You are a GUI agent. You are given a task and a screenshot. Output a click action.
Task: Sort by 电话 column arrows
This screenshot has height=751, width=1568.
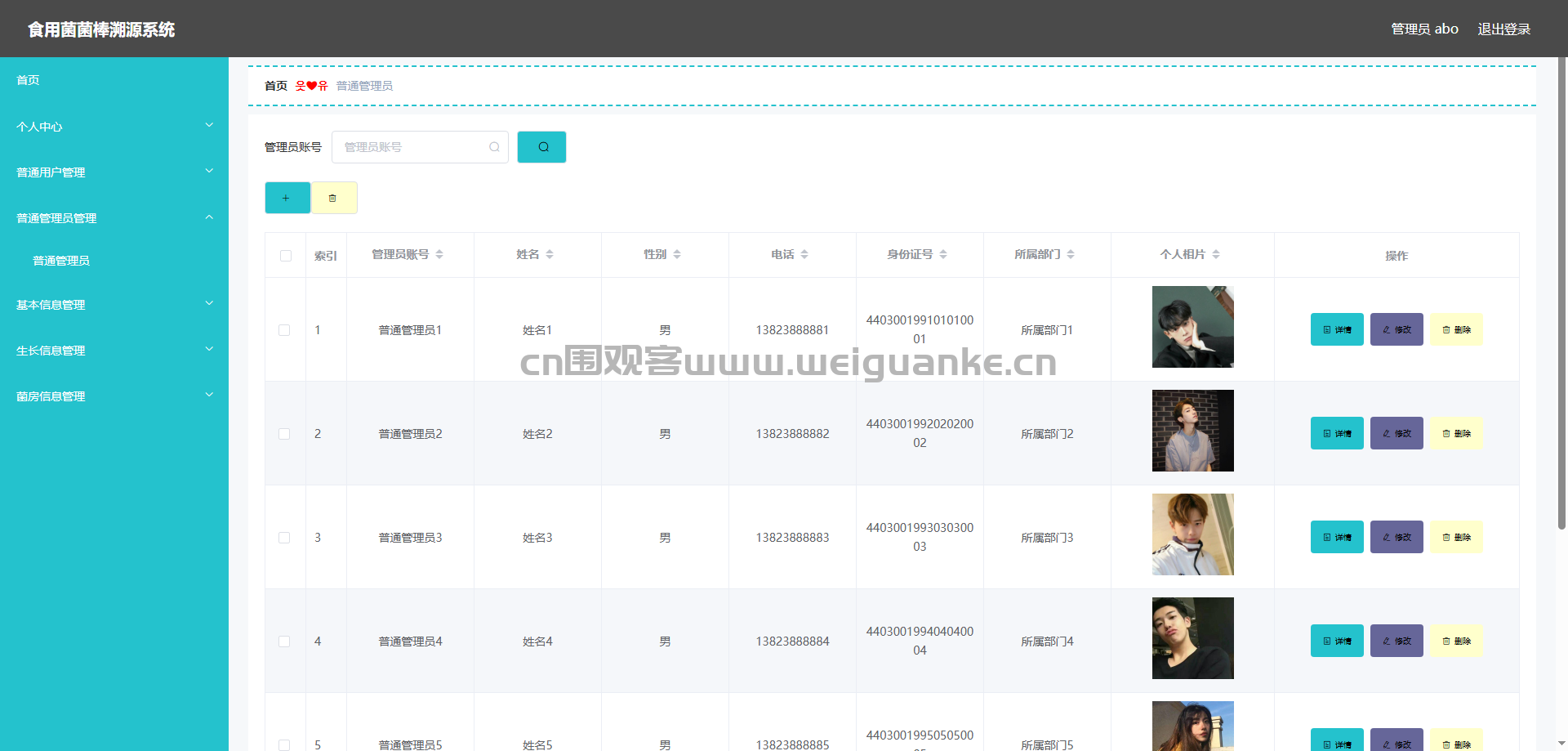(804, 254)
